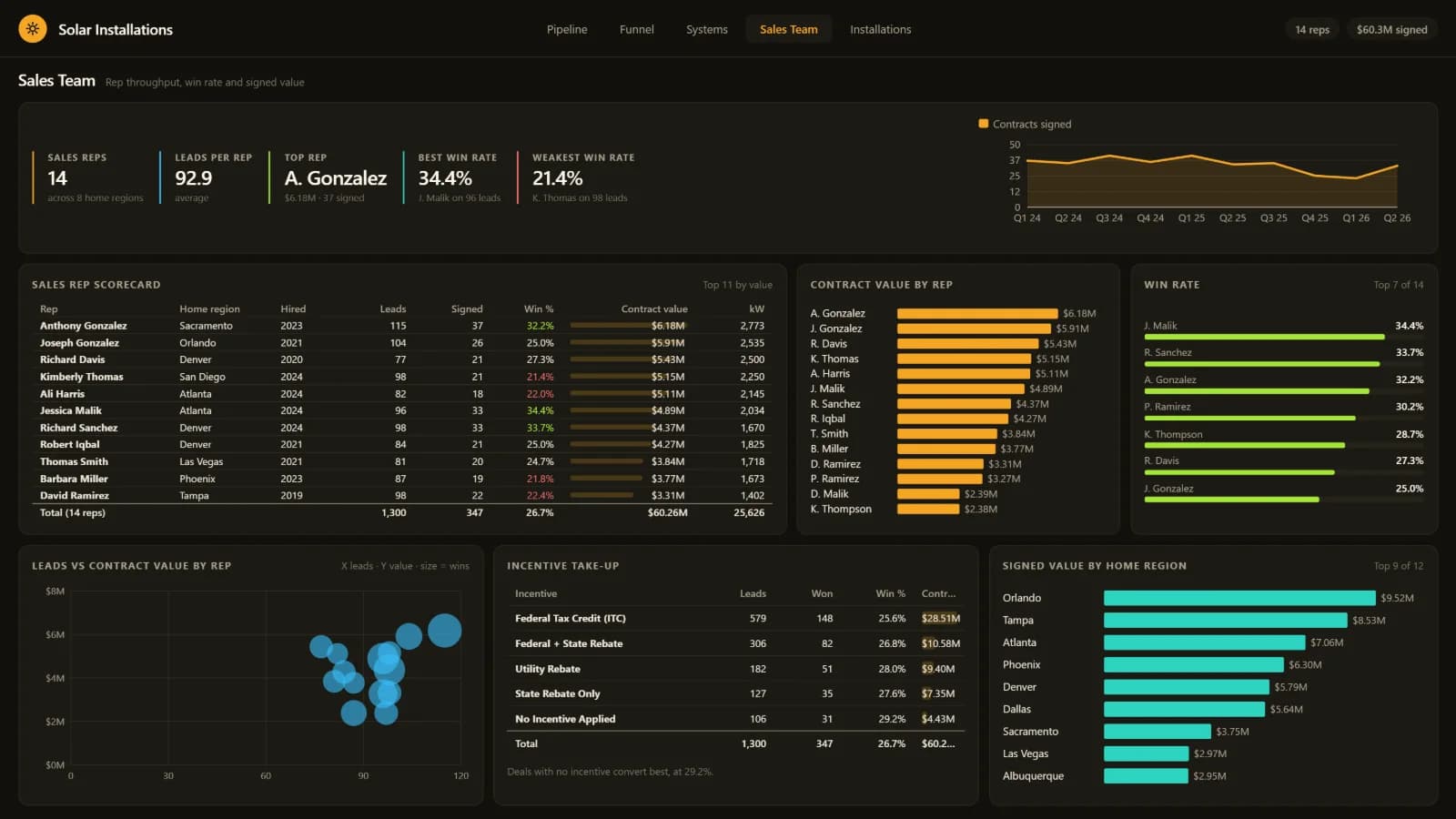This screenshot has height=819, width=1456.
Task: Click the A. Gonzalez $6.18M contract bar
Action: 977,313
